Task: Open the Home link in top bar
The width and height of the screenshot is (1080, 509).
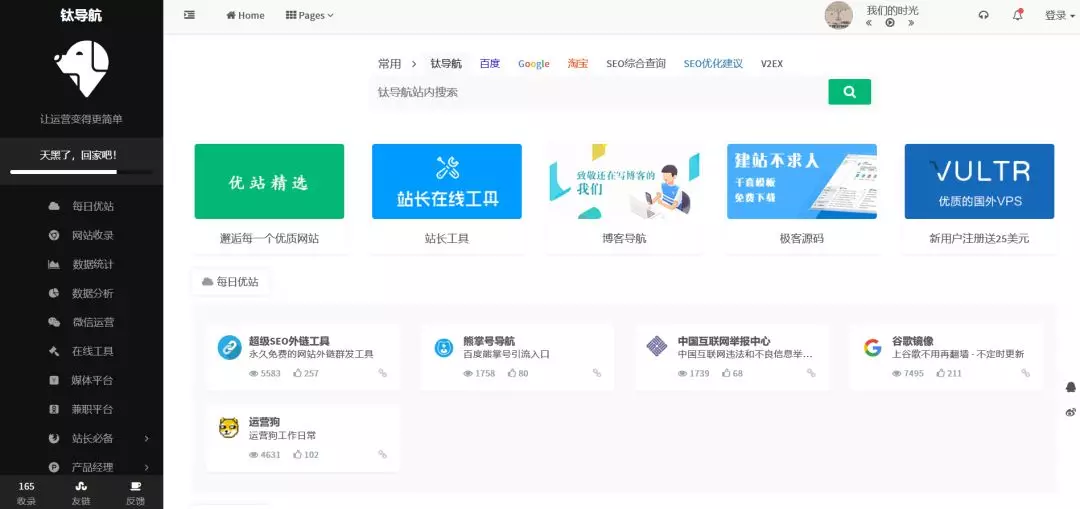Action: [245, 15]
